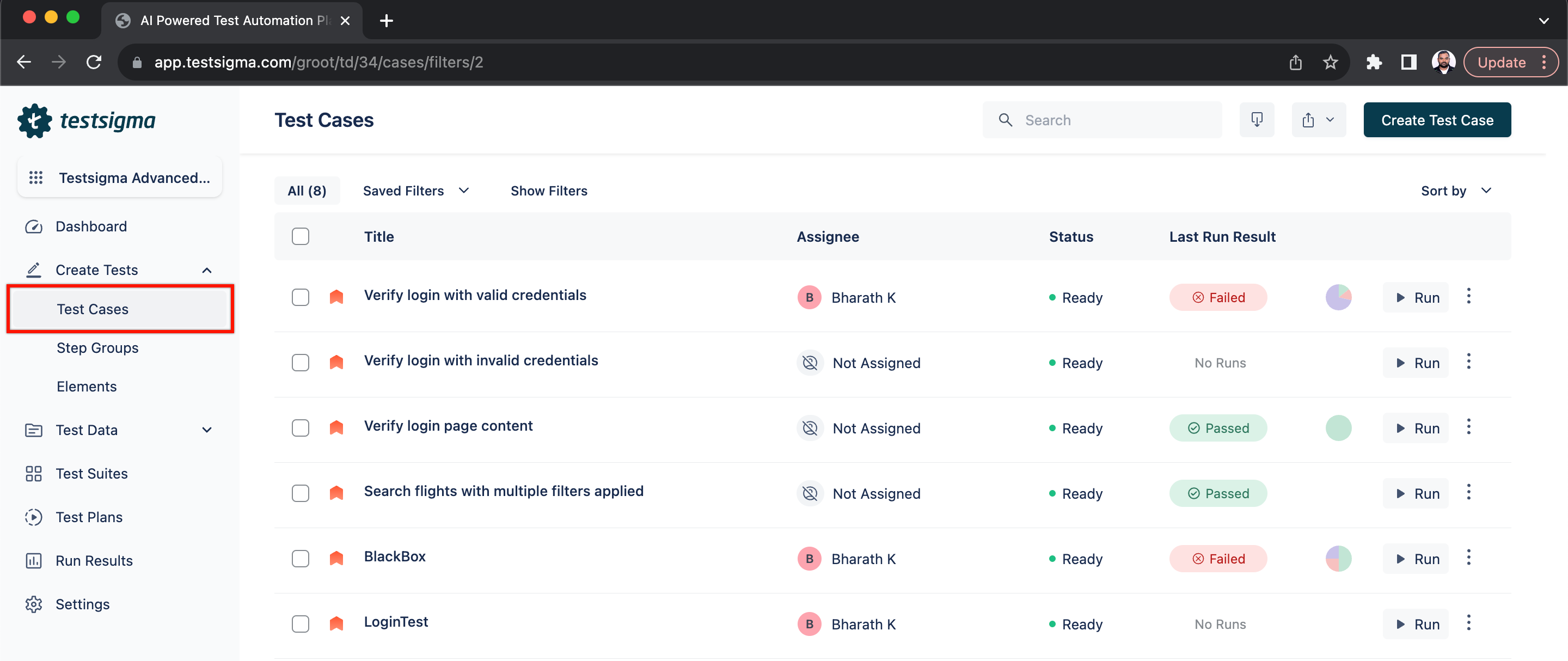Open the three-dot menu for Verify login with valid credentials
This screenshot has width=1568, height=661.
tap(1468, 296)
